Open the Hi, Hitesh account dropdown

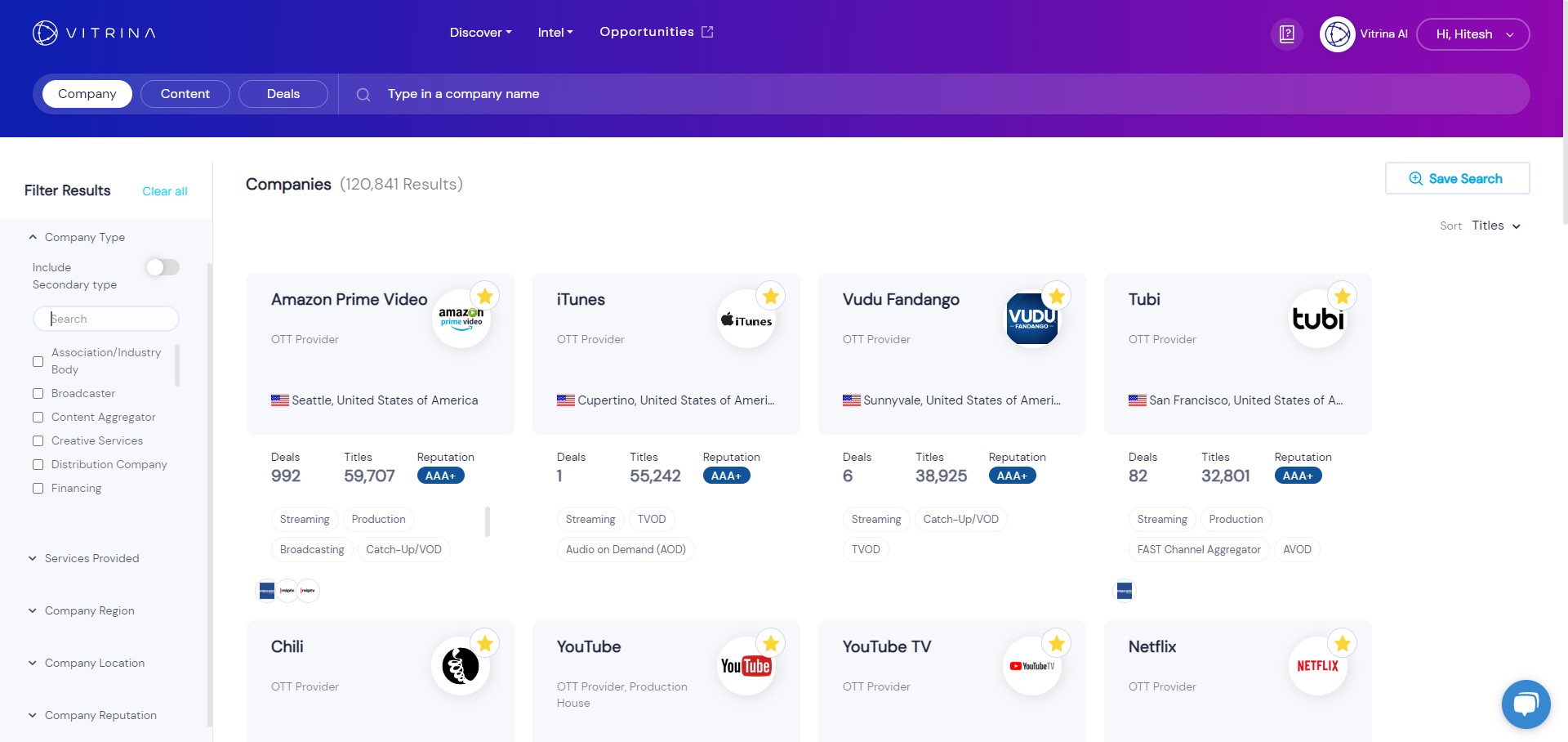pos(1473,34)
